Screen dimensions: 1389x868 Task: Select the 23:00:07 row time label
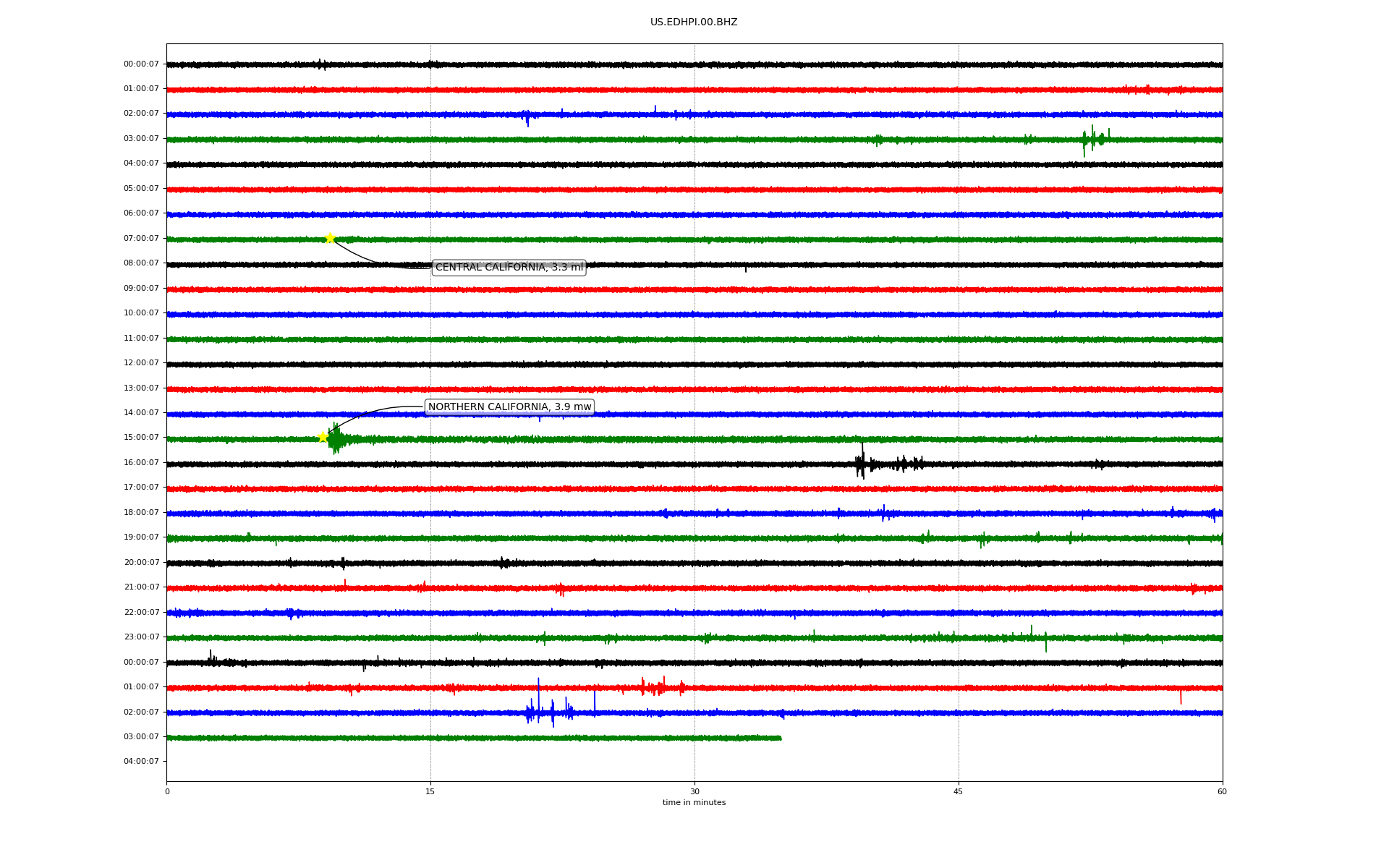point(141,637)
